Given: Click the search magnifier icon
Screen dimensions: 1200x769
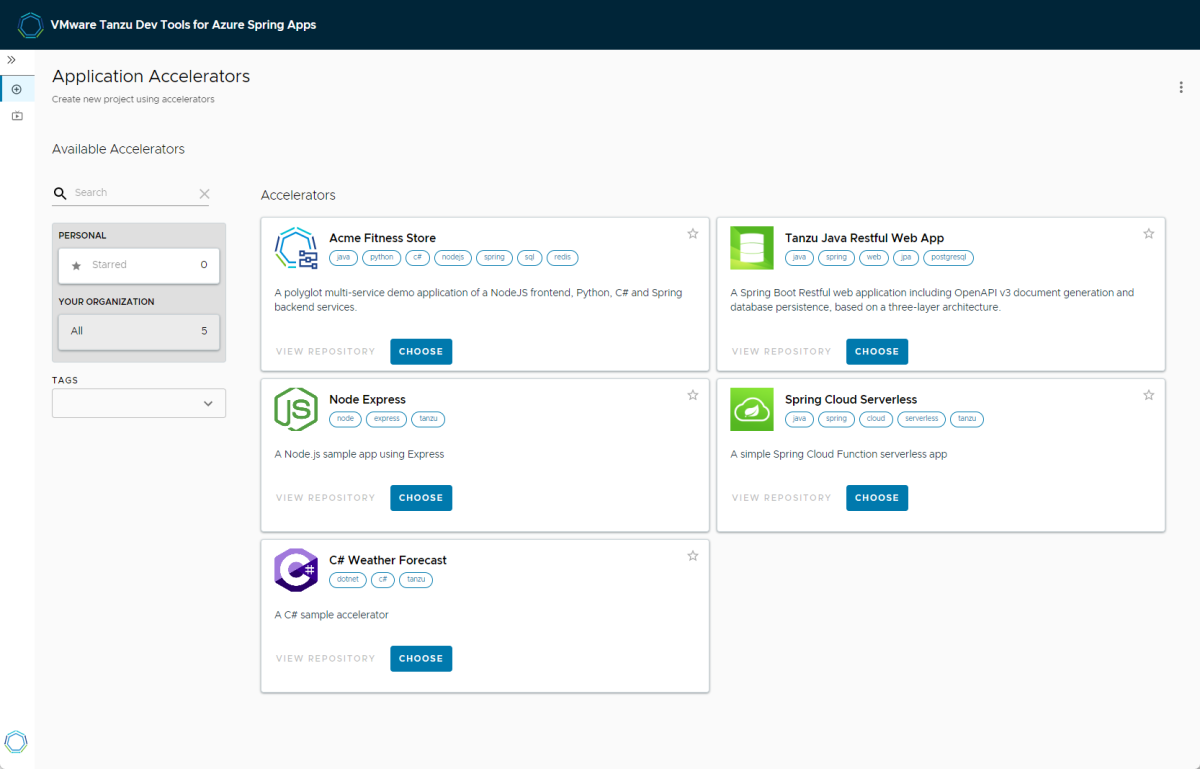Looking at the screenshot, I should [x=60, y=193].
